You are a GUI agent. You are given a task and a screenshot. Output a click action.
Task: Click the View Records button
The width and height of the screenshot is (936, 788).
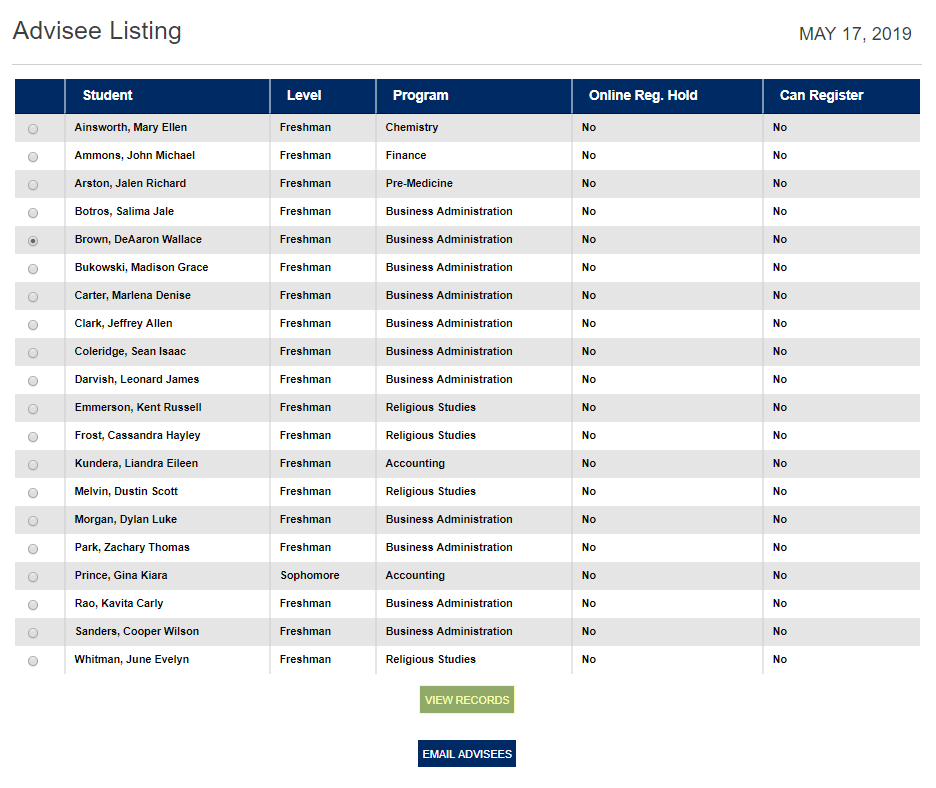467,700
